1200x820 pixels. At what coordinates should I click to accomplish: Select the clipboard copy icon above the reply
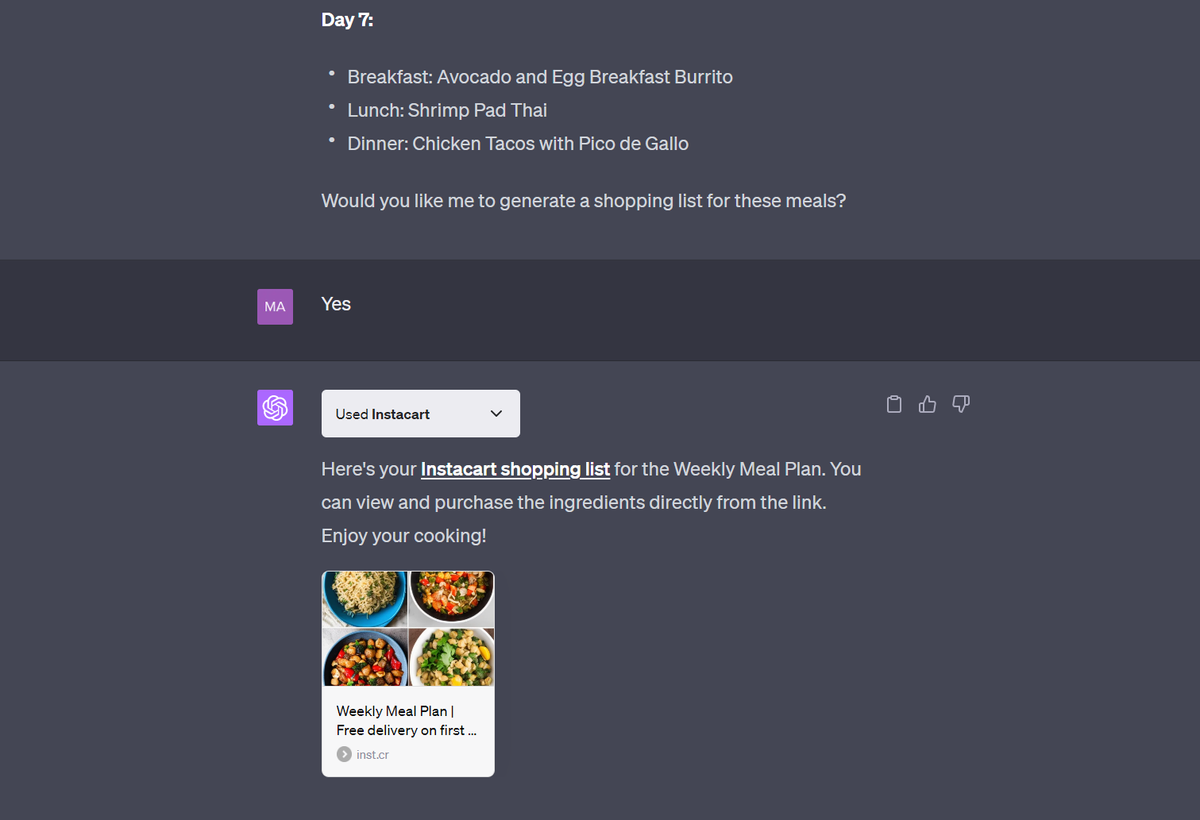pyautogui.click(x=893, y=403)
